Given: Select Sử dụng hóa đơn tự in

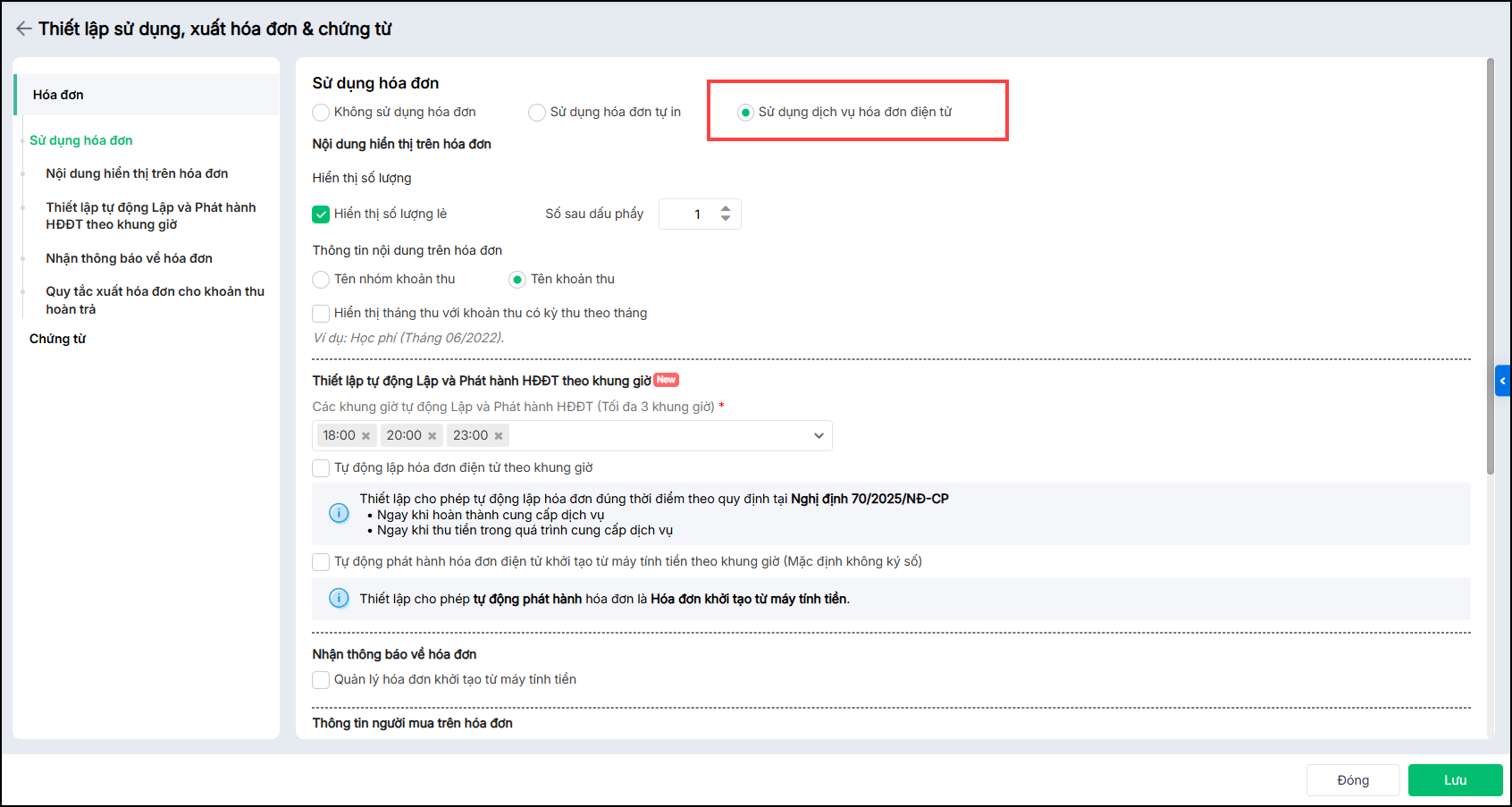Looking at the screenshot, I should (537, 113).
